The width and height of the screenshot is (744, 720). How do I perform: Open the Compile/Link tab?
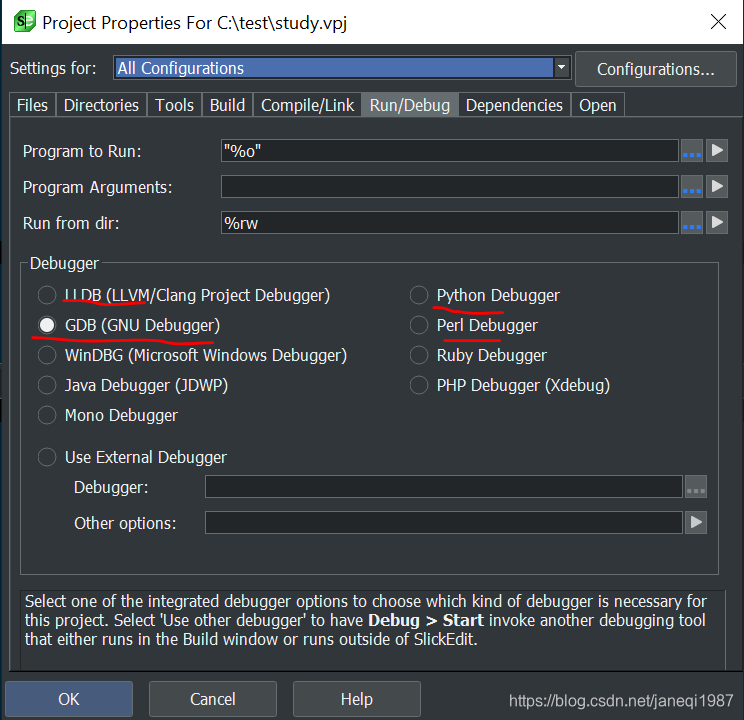pos(307,105)
